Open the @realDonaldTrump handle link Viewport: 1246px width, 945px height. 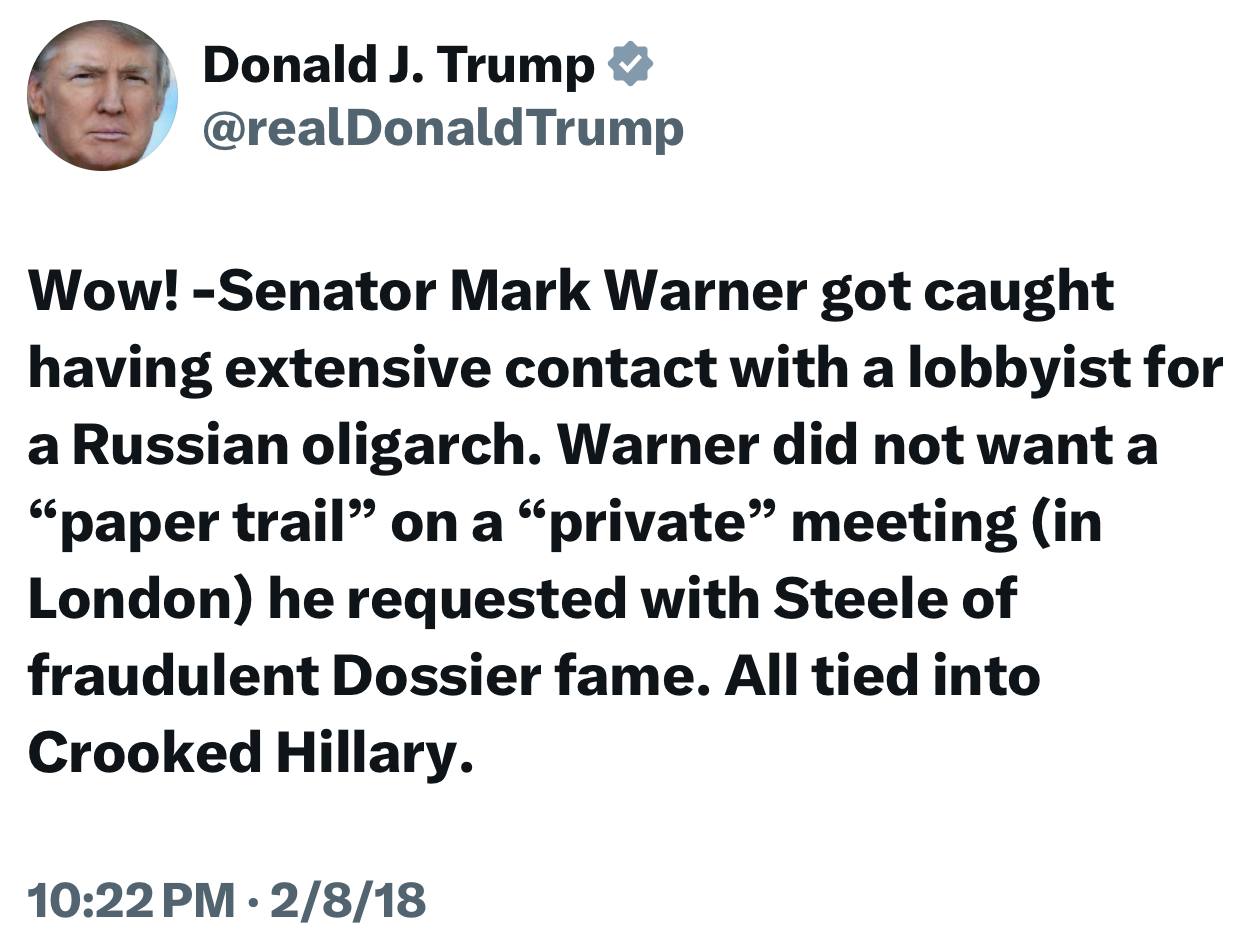click(443, 128)
